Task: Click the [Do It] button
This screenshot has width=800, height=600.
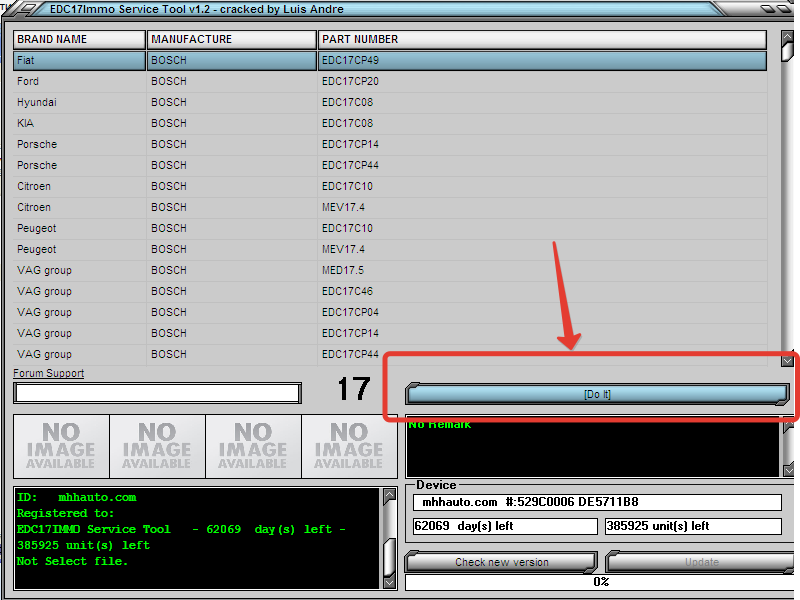Action: coord(597,394)
